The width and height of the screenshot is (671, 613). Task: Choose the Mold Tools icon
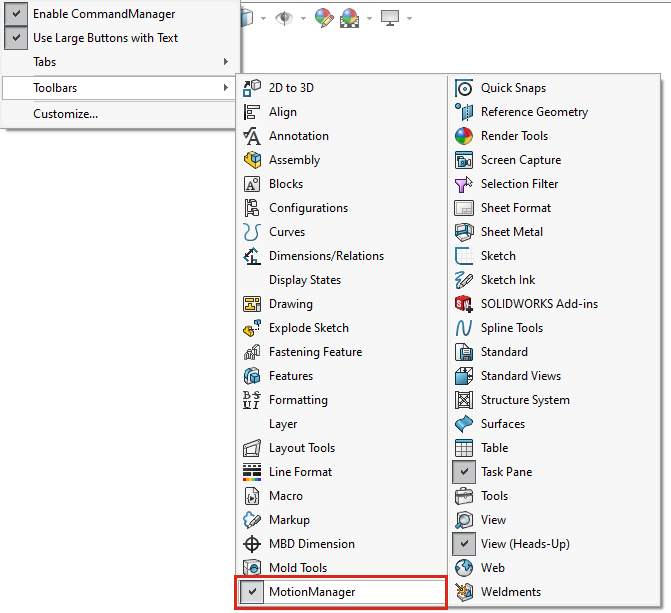tap(252, 568)
